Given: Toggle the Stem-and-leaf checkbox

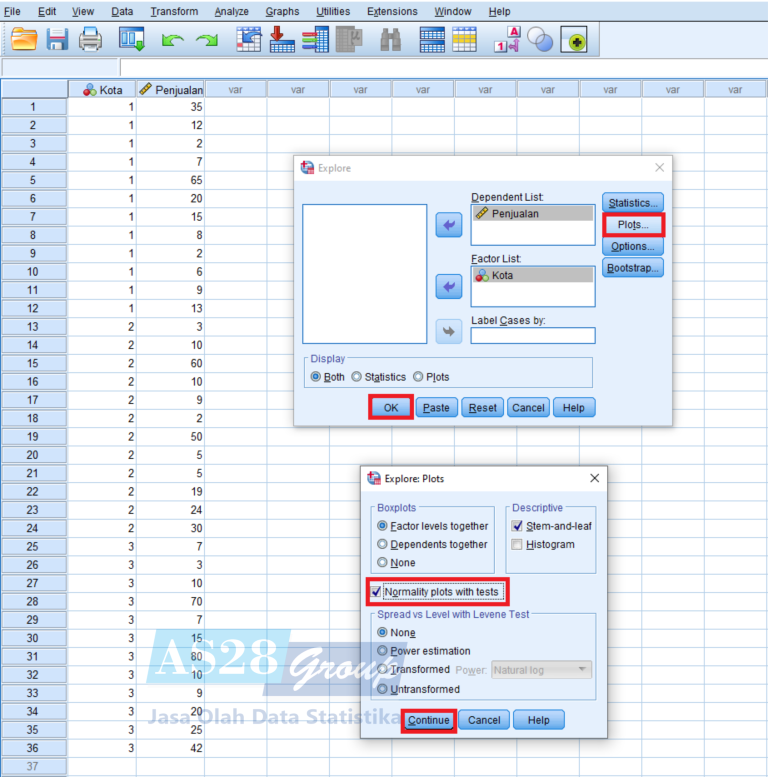Looking at the screenshot, I should [x=517, y=526].
